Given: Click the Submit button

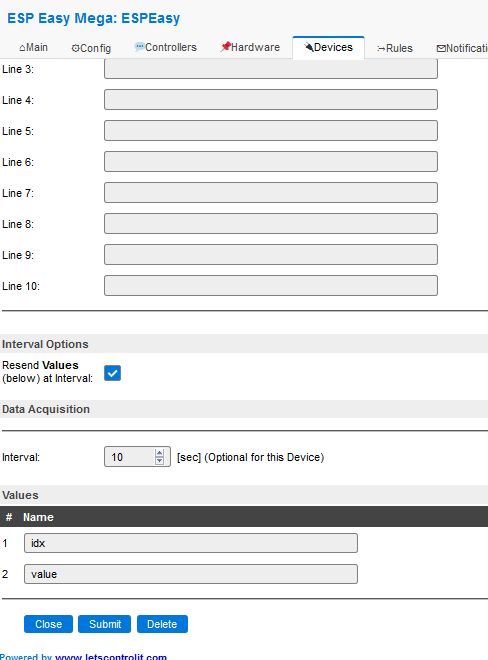Looking at the screenshot, I should tap(105, 624).
